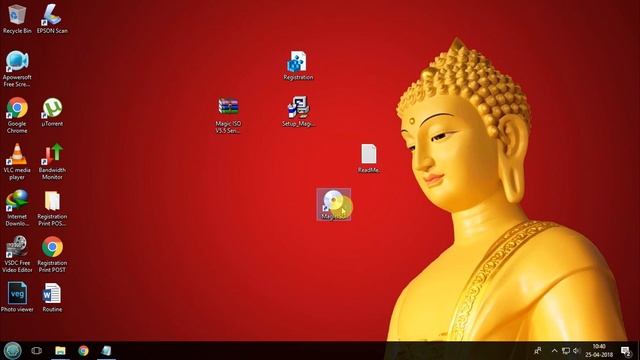This screenshot has width=640, height=360.
Task: Open the taskbar clock showing 10:40
Action: tap(599, 351)
